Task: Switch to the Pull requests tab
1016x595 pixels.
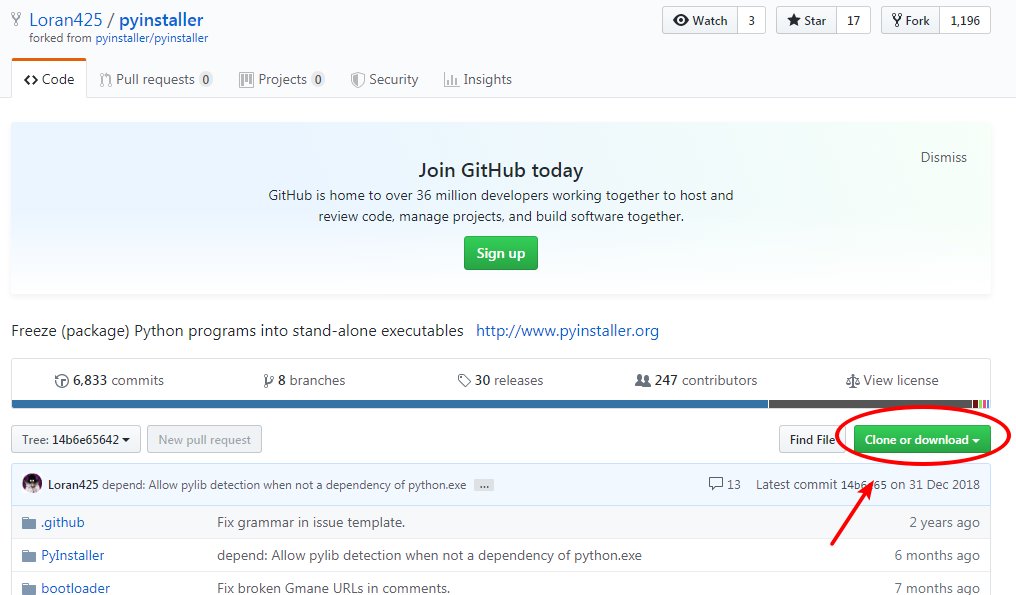Action: tap(156, 79)
